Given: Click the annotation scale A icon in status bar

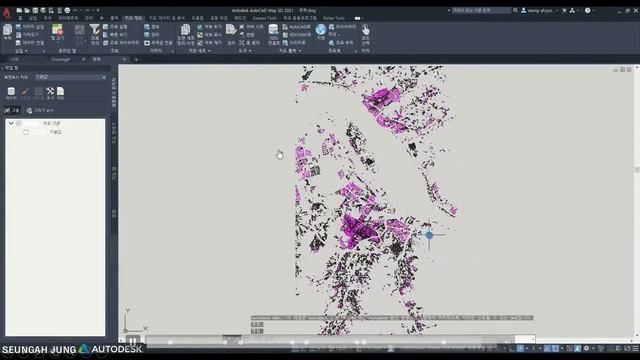Looking at the screenshot, I should [577, 349].
